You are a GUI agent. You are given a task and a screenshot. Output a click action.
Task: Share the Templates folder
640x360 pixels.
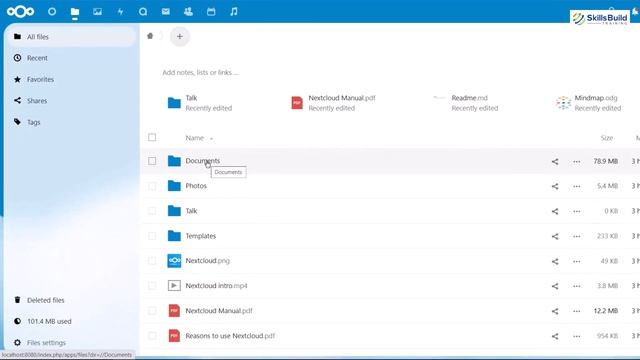(555, 236)
